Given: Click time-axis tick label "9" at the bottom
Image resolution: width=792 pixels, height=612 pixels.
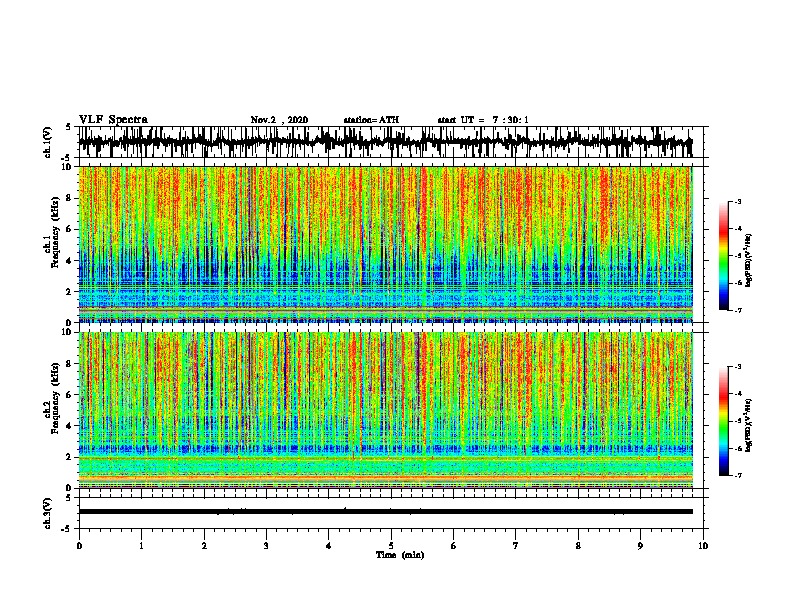Looking at the screenshot, I should pyautogui.click(x=640, y=545).
